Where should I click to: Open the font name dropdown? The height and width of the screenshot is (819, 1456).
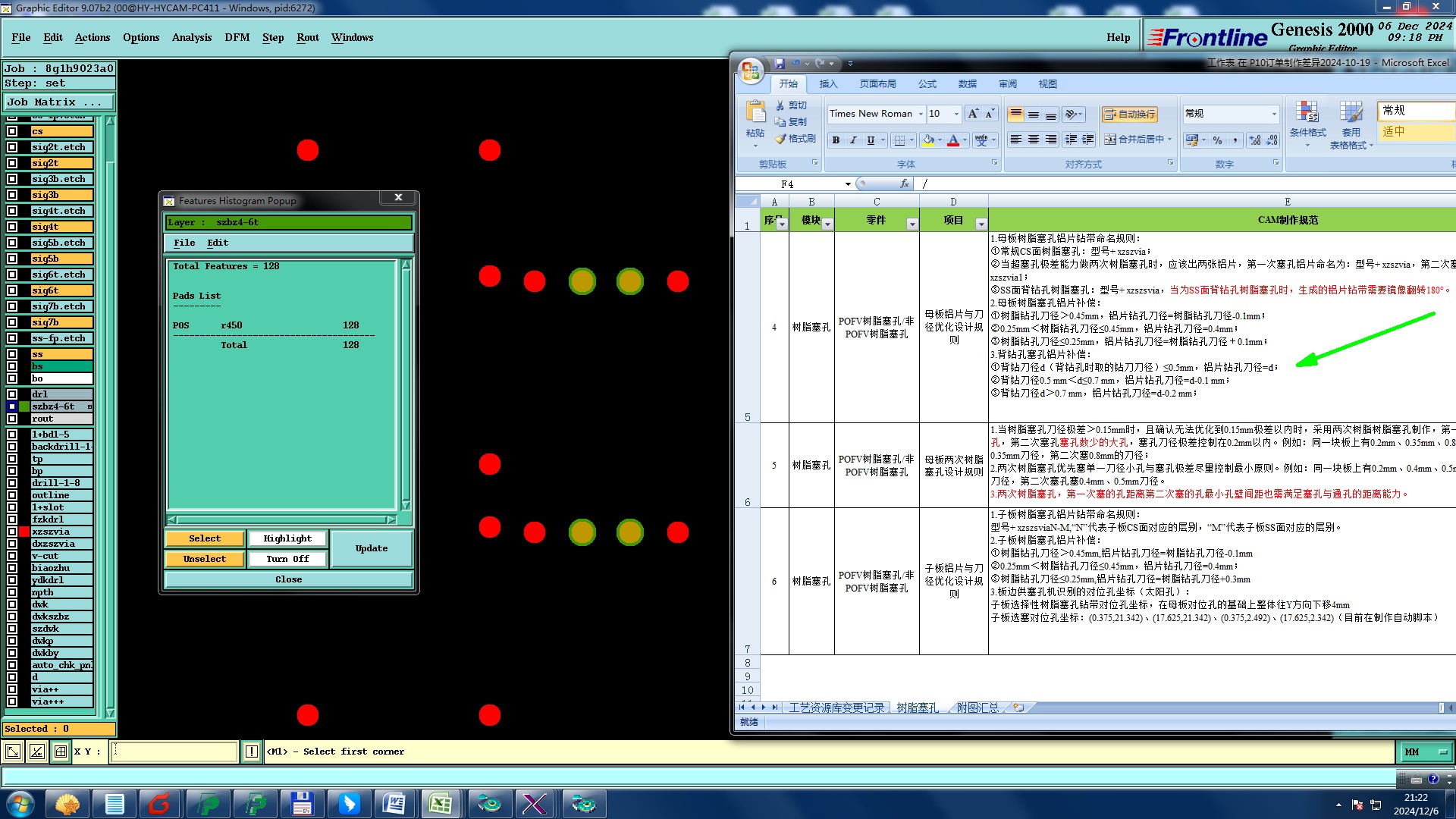point(921,114)
